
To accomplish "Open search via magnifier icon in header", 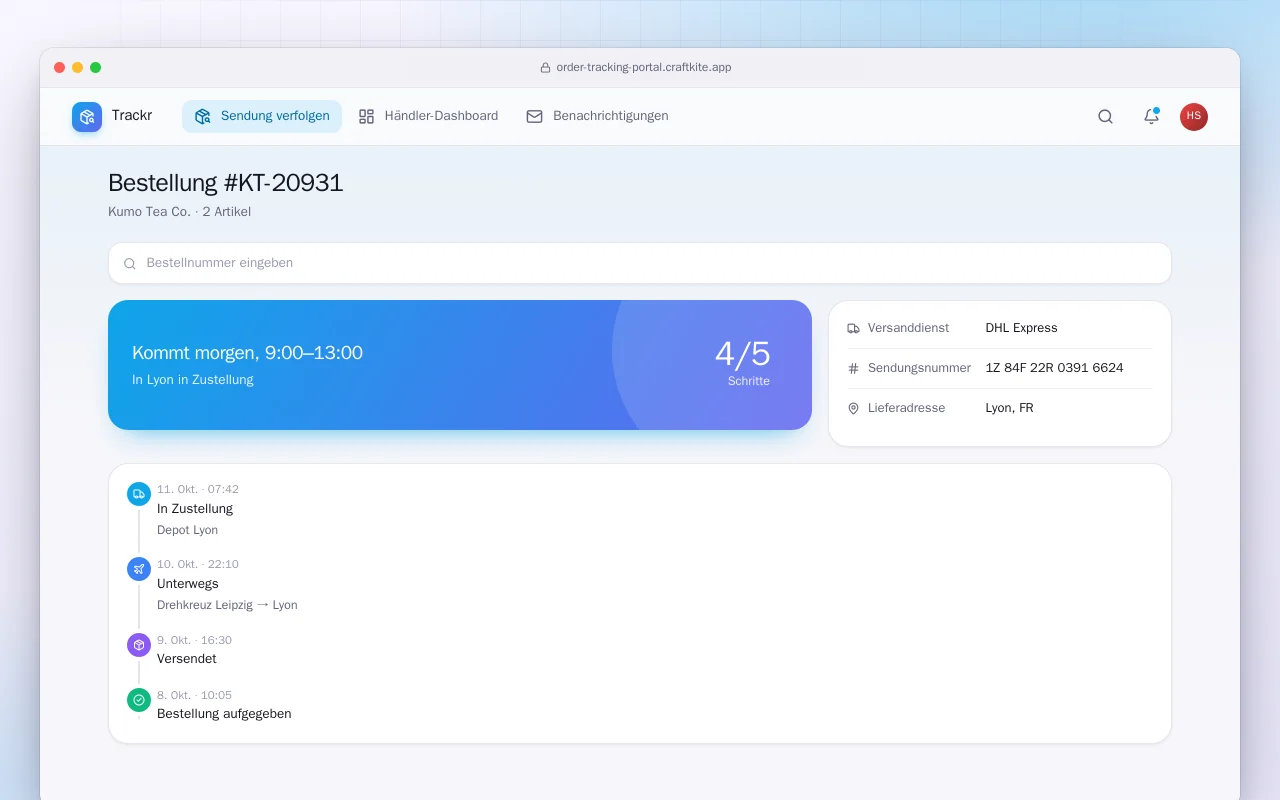I will [x=1105, y=116].
